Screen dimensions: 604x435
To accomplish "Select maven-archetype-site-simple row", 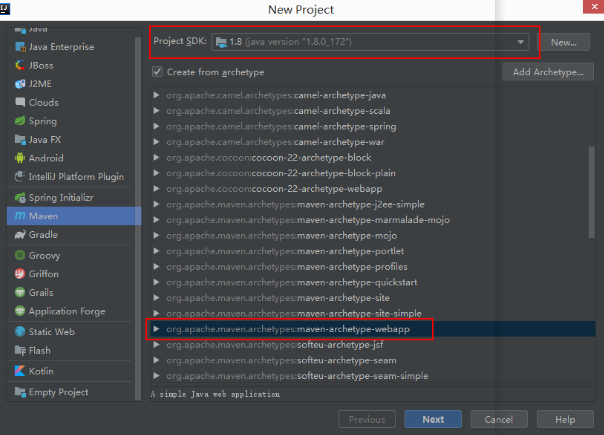I will (372, 313).
